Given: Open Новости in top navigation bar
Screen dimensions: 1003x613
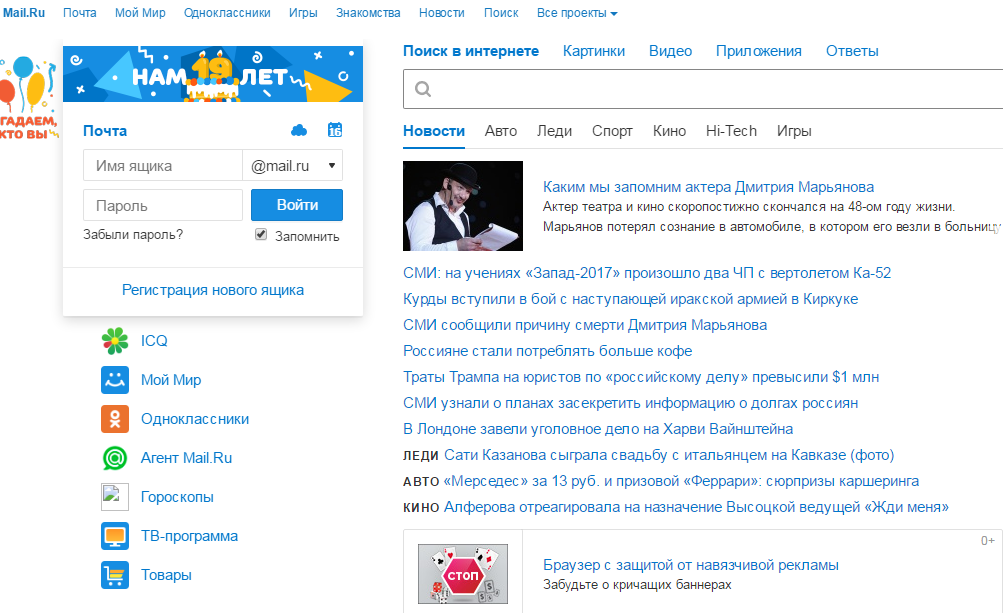Looking at the screenshot, I should 442,13.
